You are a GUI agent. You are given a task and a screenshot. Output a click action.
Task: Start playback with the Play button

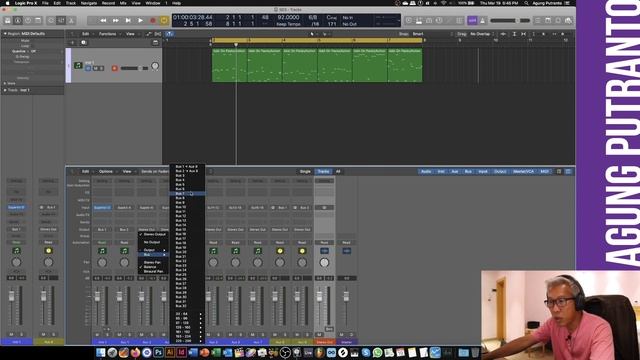click(140, 20)
